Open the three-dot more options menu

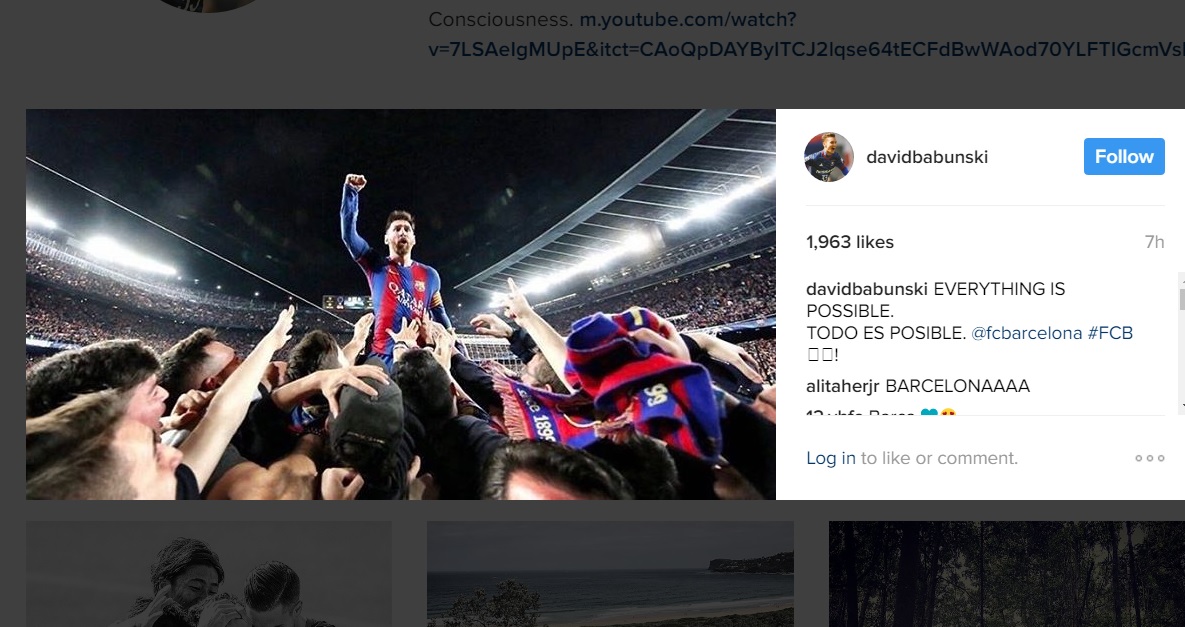coord(1149,458)
